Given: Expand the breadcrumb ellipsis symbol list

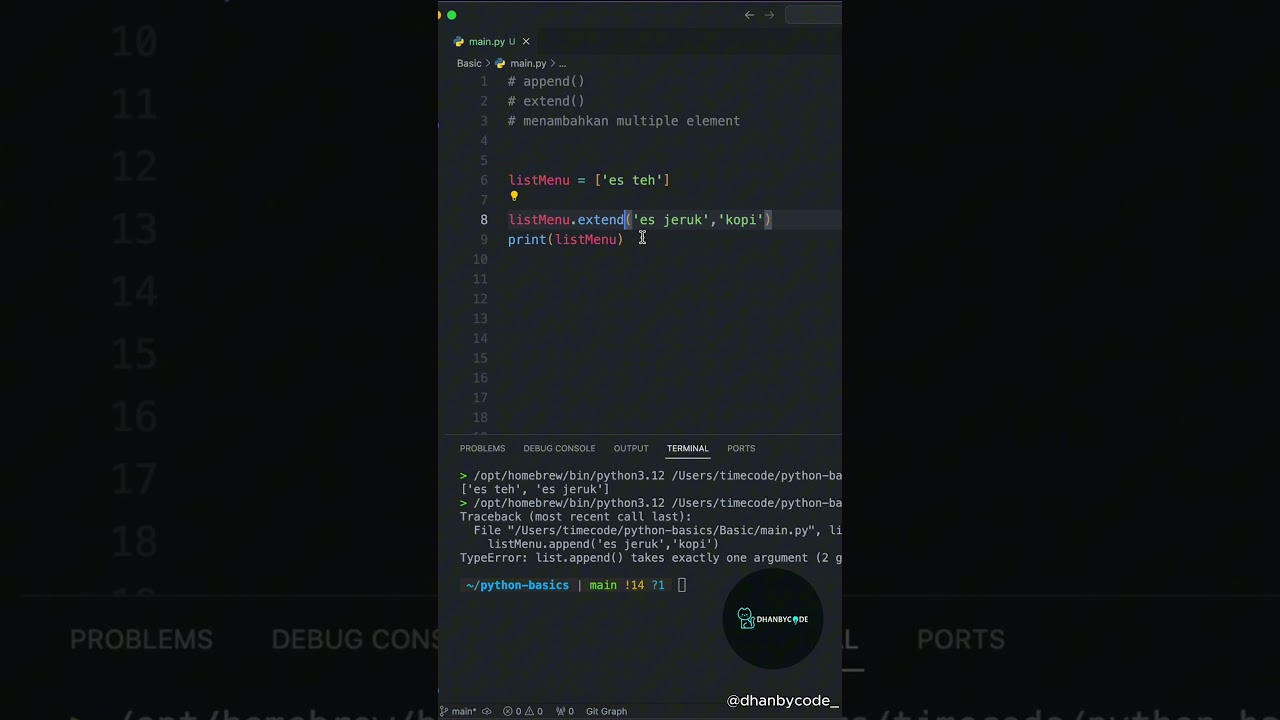Looking at the screenshot, I should pyautogui.click(x=562, y=63).
